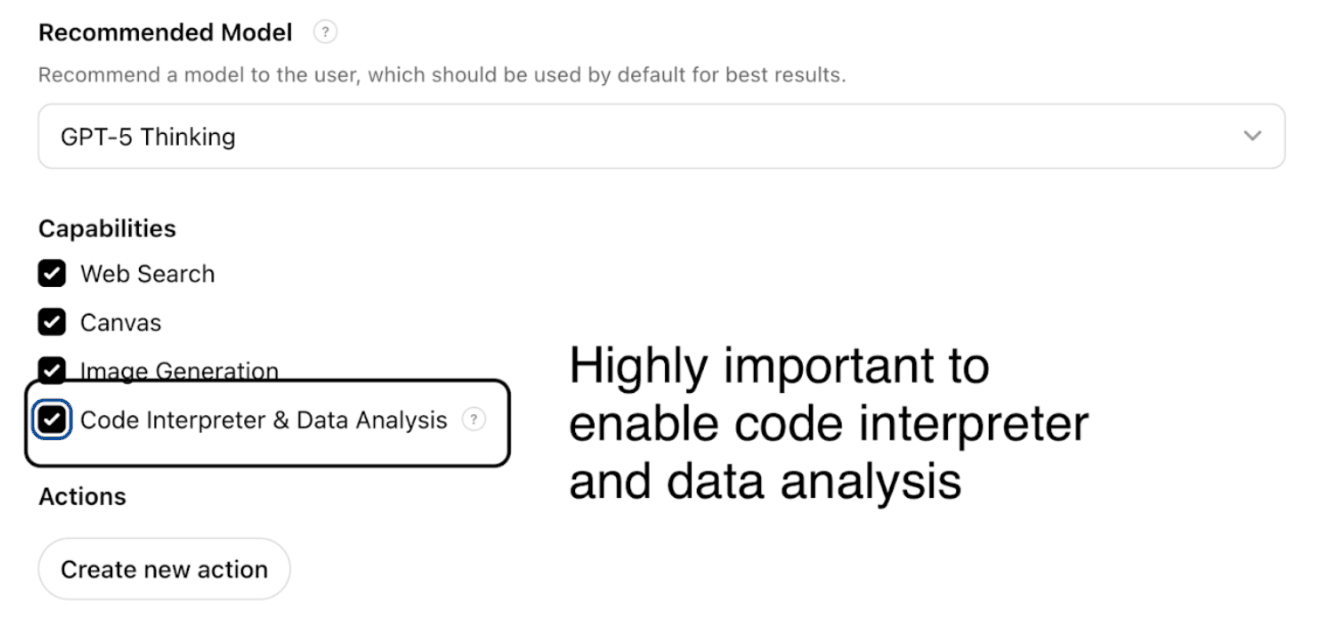The width and height of the screenshot is (1322, 624).
Task: Open the GPT-5 Thinking model dropdown
Action: click(660, 136)
